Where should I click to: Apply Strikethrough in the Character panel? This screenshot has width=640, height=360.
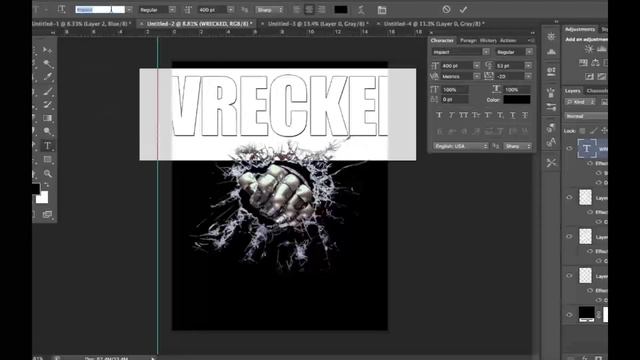tap(525, 116)
